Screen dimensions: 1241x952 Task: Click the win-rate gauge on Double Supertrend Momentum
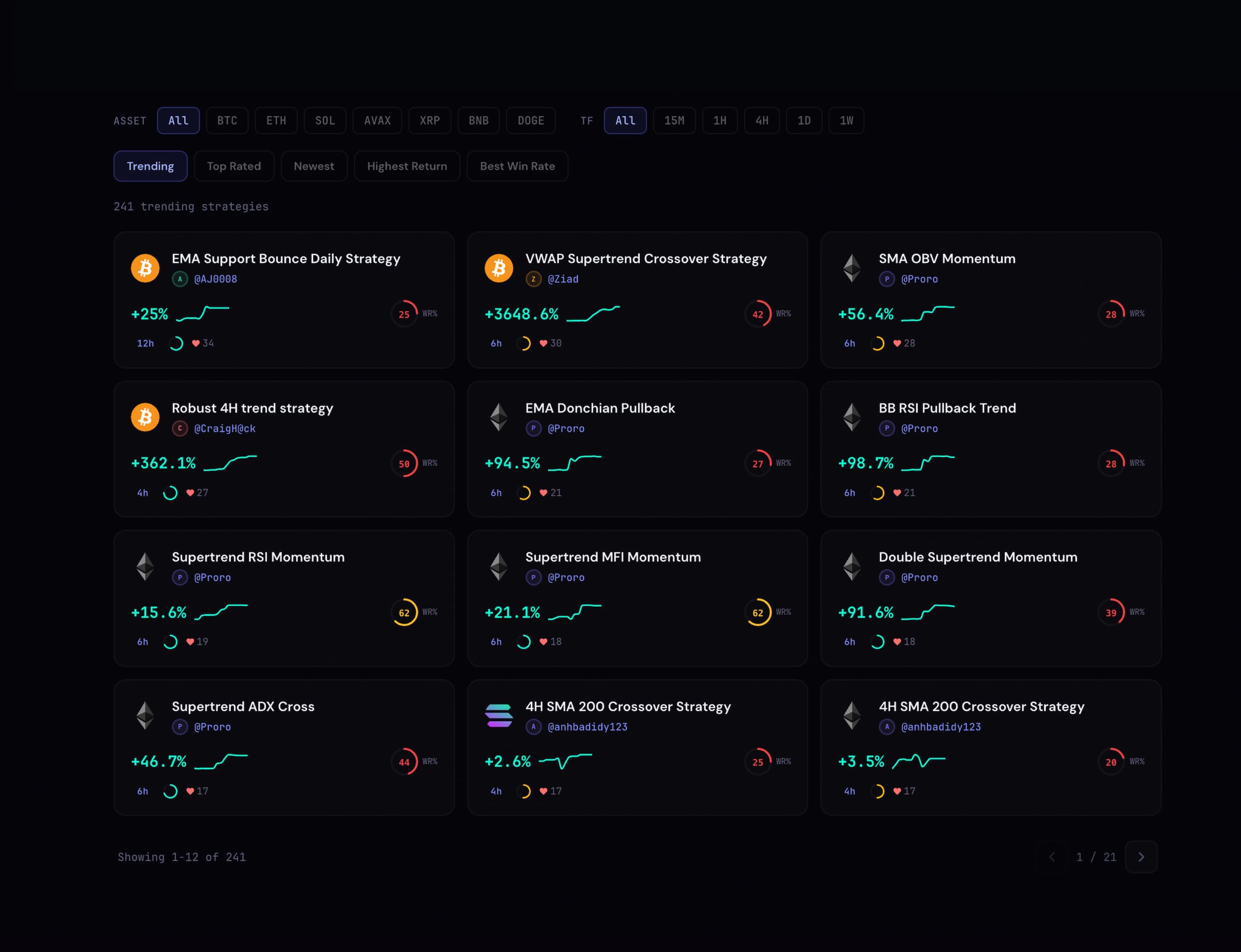1111,612
